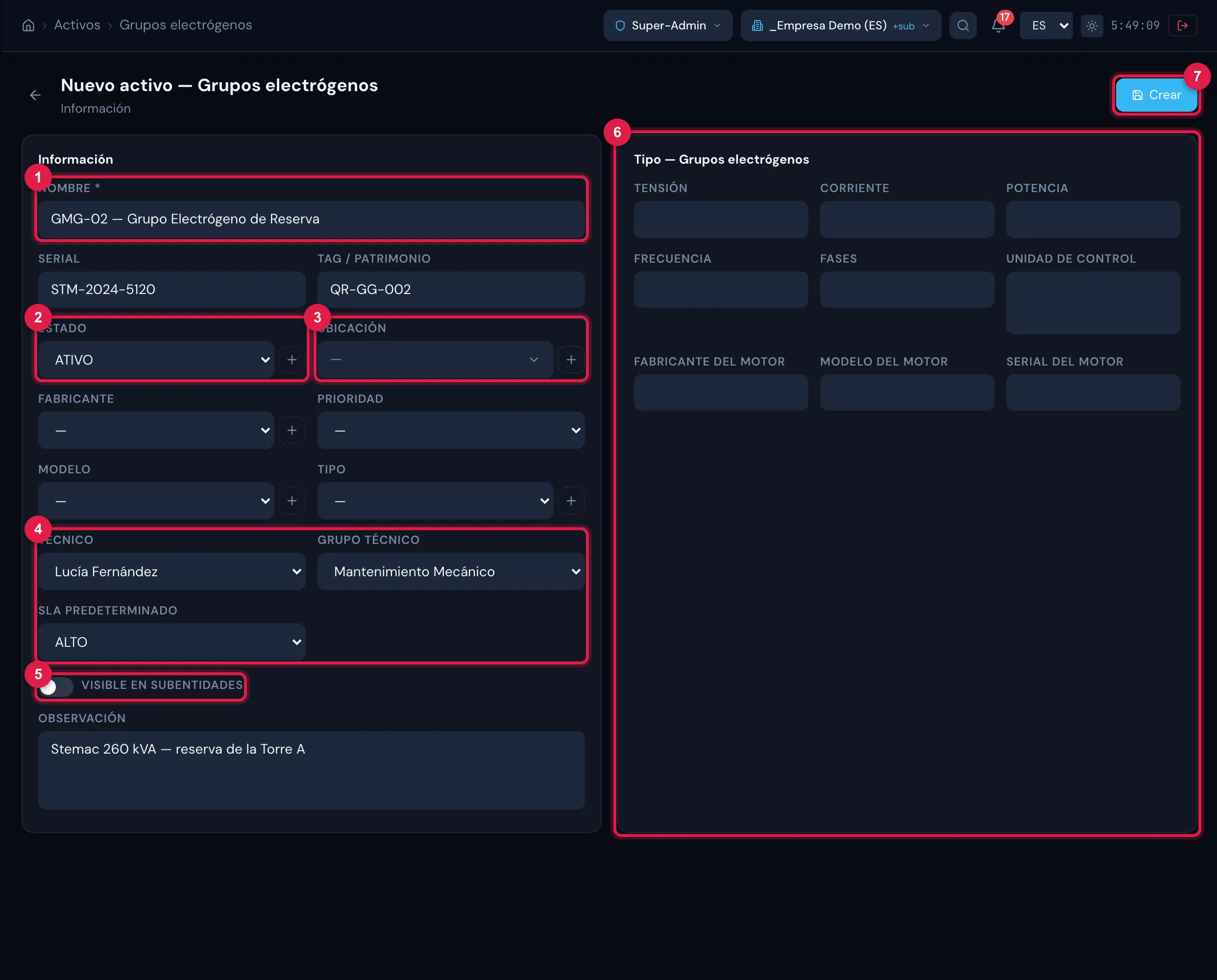Open the Prioridad dropdown
1217x980 pixels.
click(451, 430)
